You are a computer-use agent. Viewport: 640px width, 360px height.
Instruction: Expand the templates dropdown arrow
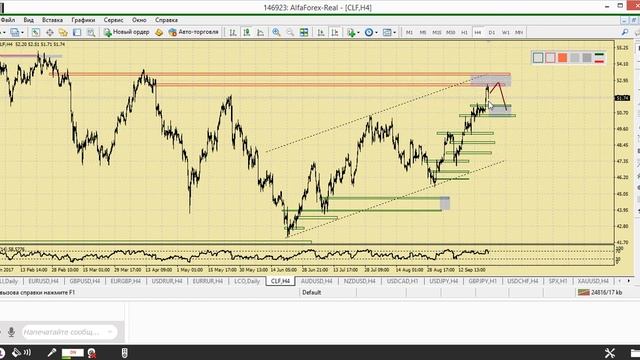[395, 33]
